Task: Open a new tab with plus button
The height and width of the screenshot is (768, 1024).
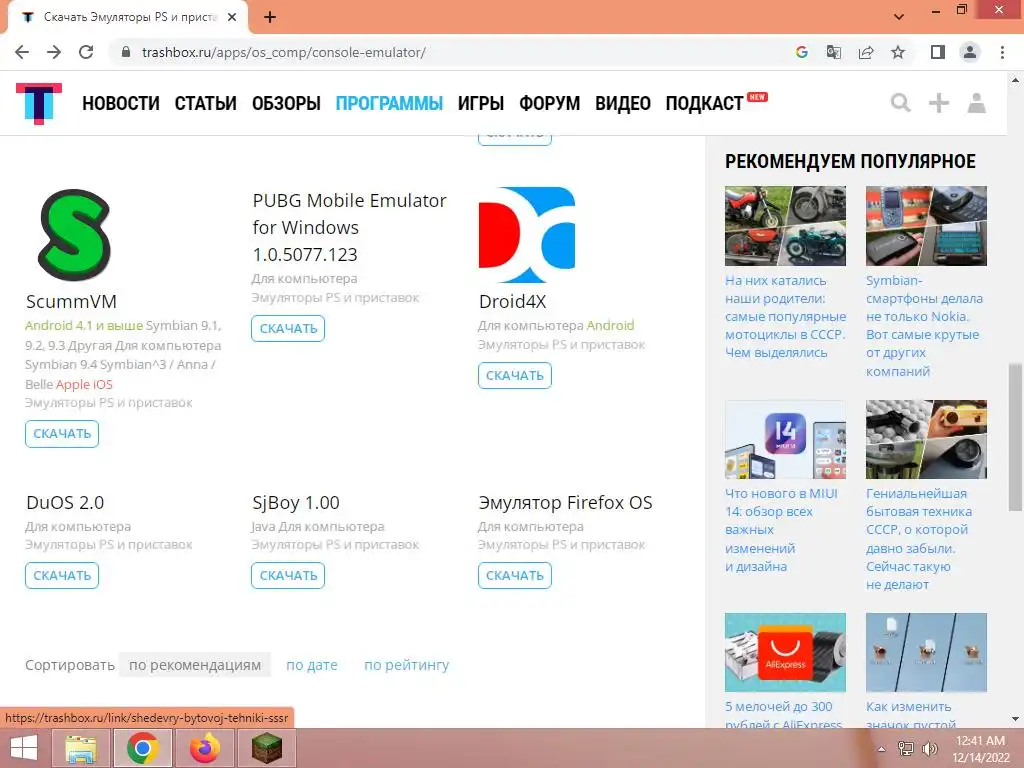Action: coord(270,18)
